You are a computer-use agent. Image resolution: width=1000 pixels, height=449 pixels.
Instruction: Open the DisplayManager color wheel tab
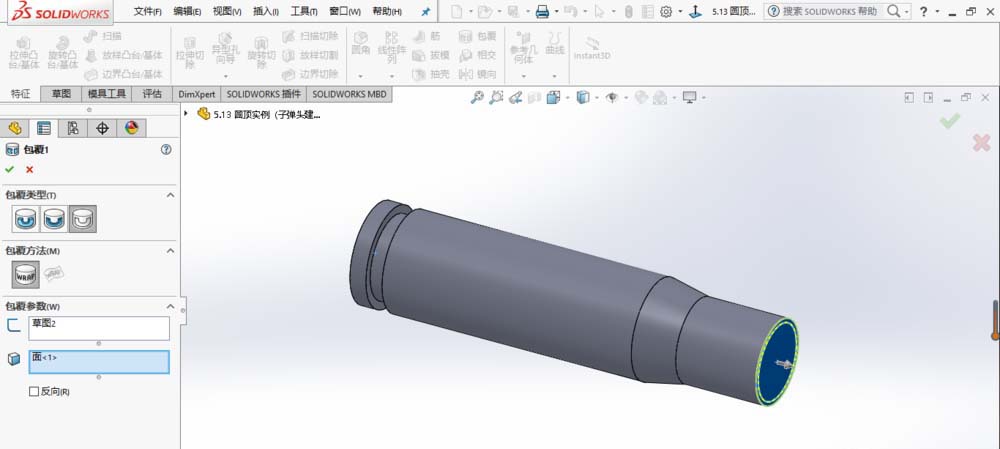(131, 128)
